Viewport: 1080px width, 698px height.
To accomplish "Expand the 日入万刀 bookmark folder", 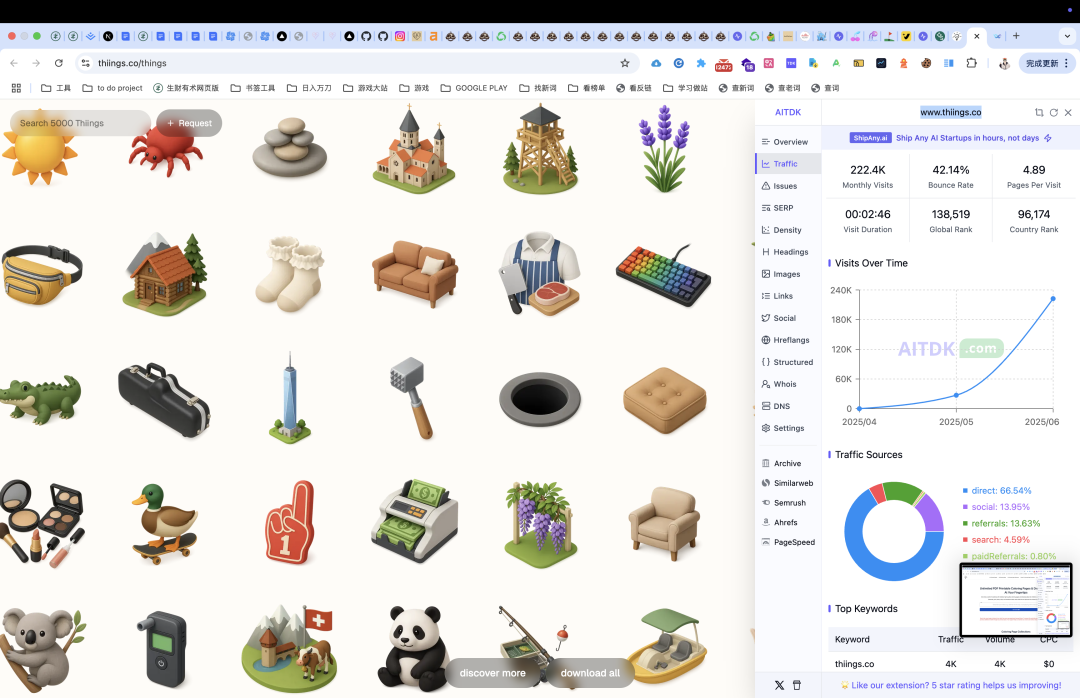I will pos(309,88).
